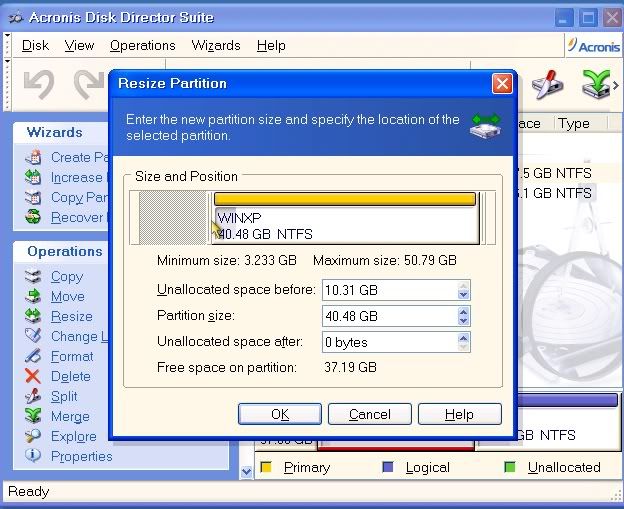624x509 pixels.
Task: Click the left edge handle of WINXP partition
Action: pyautogui.click(x=210, y=218)
